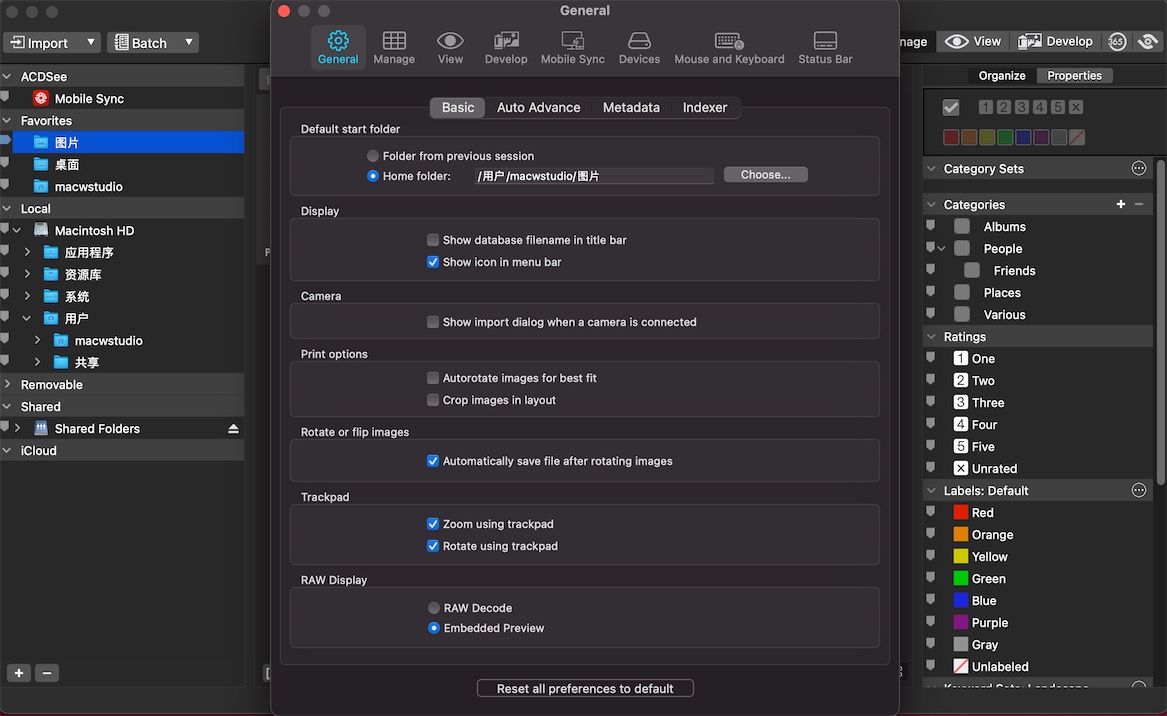Viewport: 1167px width, 716px height.
Task: Open the Mobile Sync preferences pane
Action: click(x=572, y=48)
